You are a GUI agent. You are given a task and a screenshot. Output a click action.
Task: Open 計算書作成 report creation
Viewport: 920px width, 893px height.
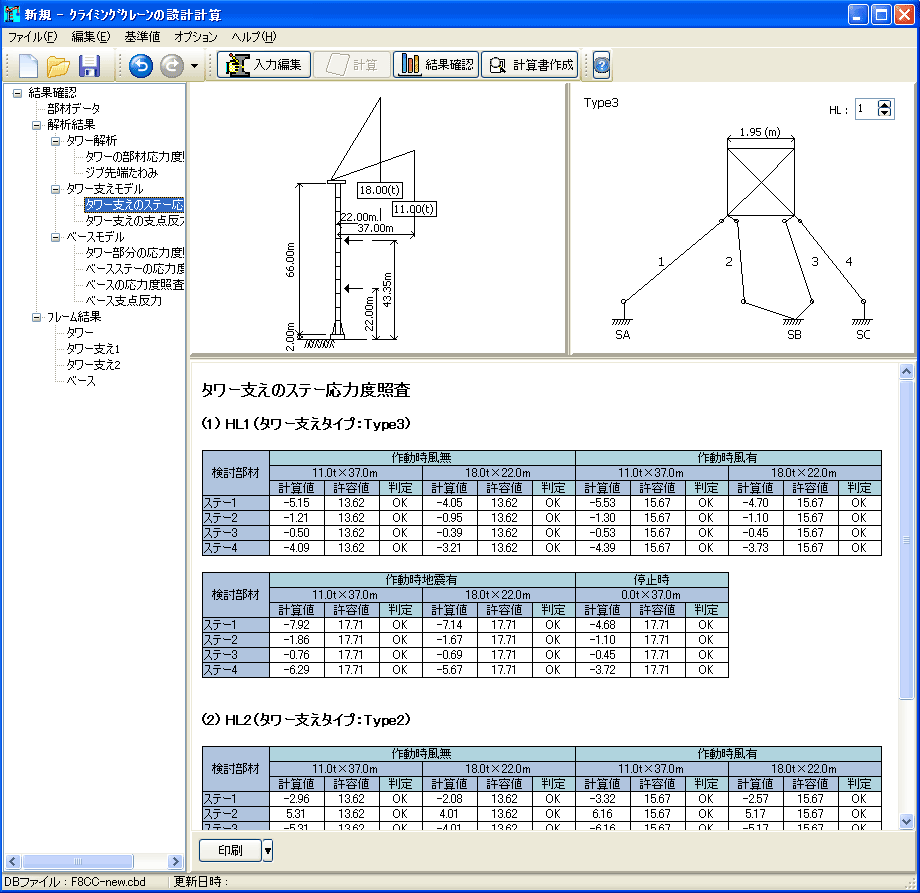[x=530, y=65]
